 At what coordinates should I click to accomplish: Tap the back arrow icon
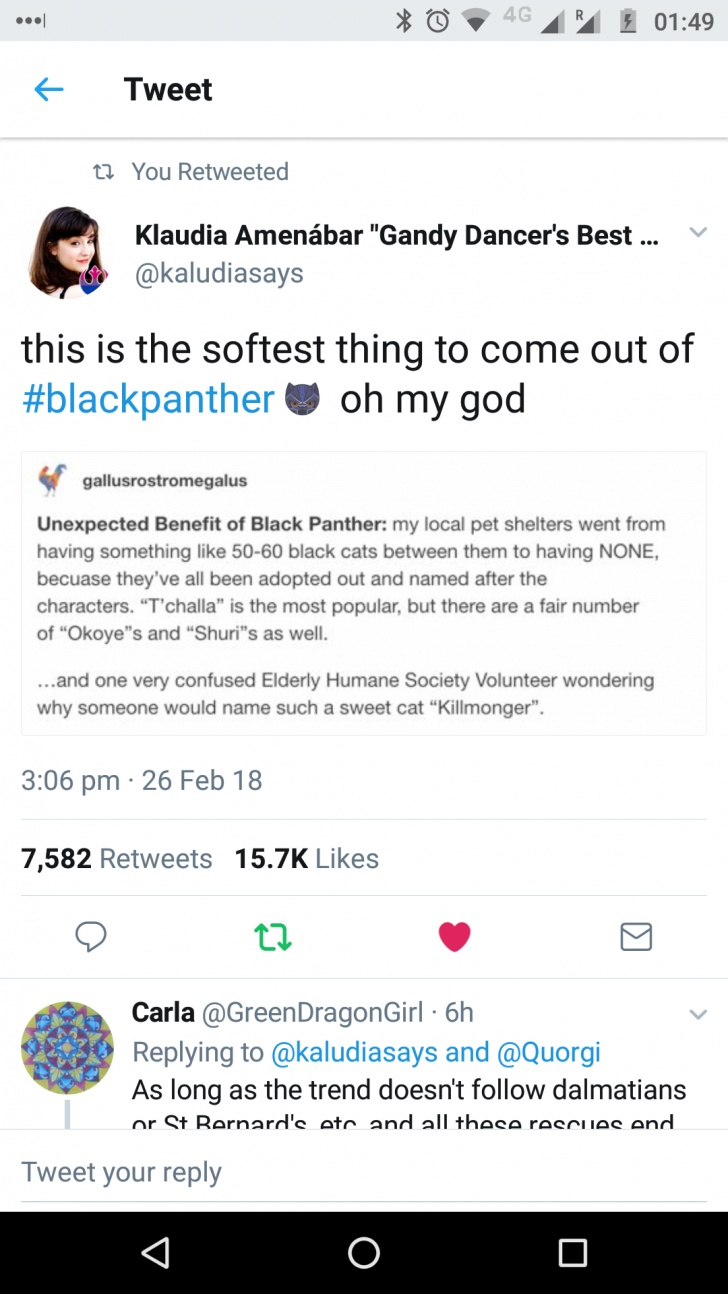(x=49, y=89)
